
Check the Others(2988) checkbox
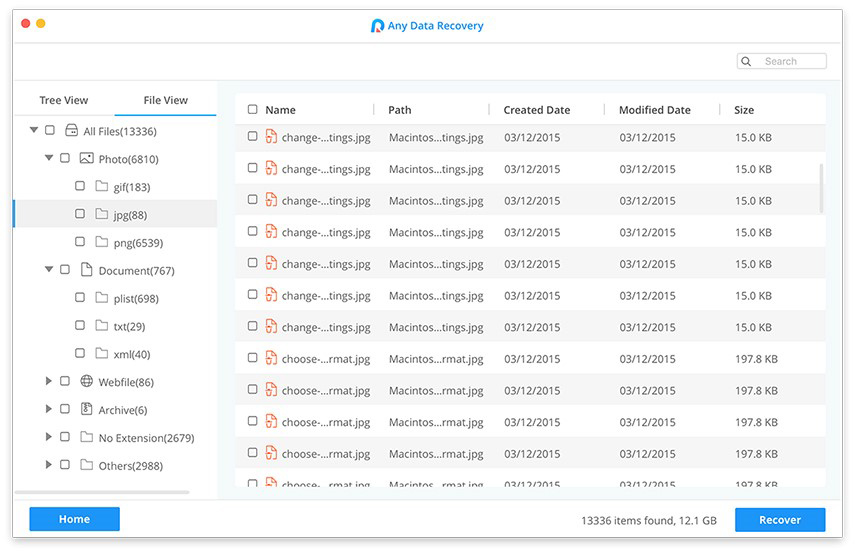65,464
